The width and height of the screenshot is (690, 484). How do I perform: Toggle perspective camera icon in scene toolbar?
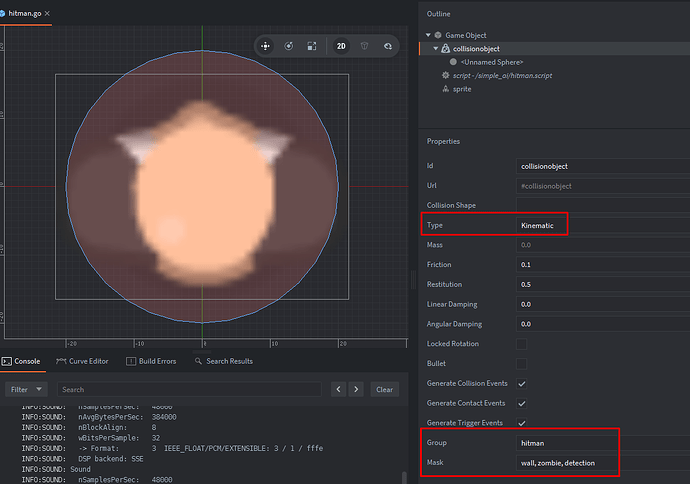(x=364, y=46)
